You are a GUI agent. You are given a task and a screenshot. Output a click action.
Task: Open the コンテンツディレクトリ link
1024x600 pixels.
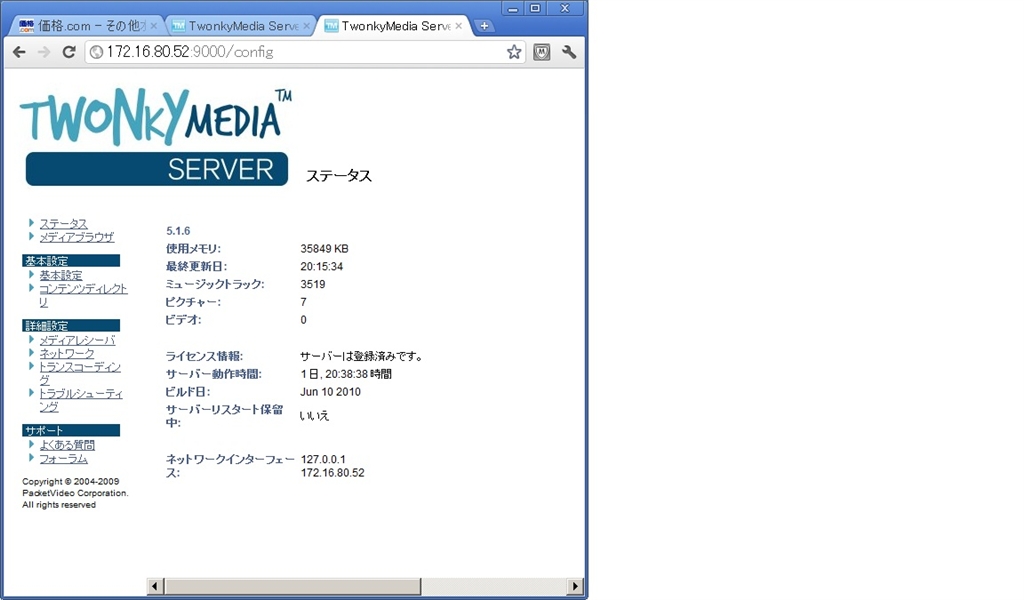[x=83, y=295]
